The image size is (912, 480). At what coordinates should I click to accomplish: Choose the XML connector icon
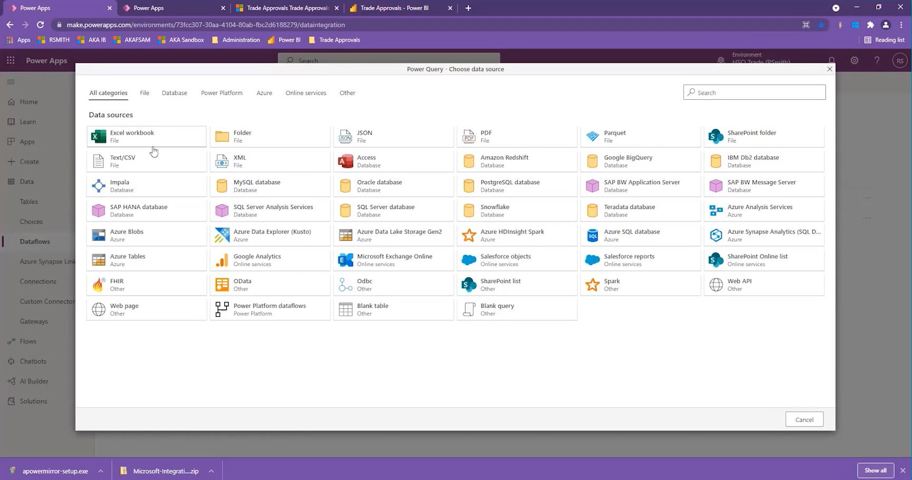click(222, 161)
